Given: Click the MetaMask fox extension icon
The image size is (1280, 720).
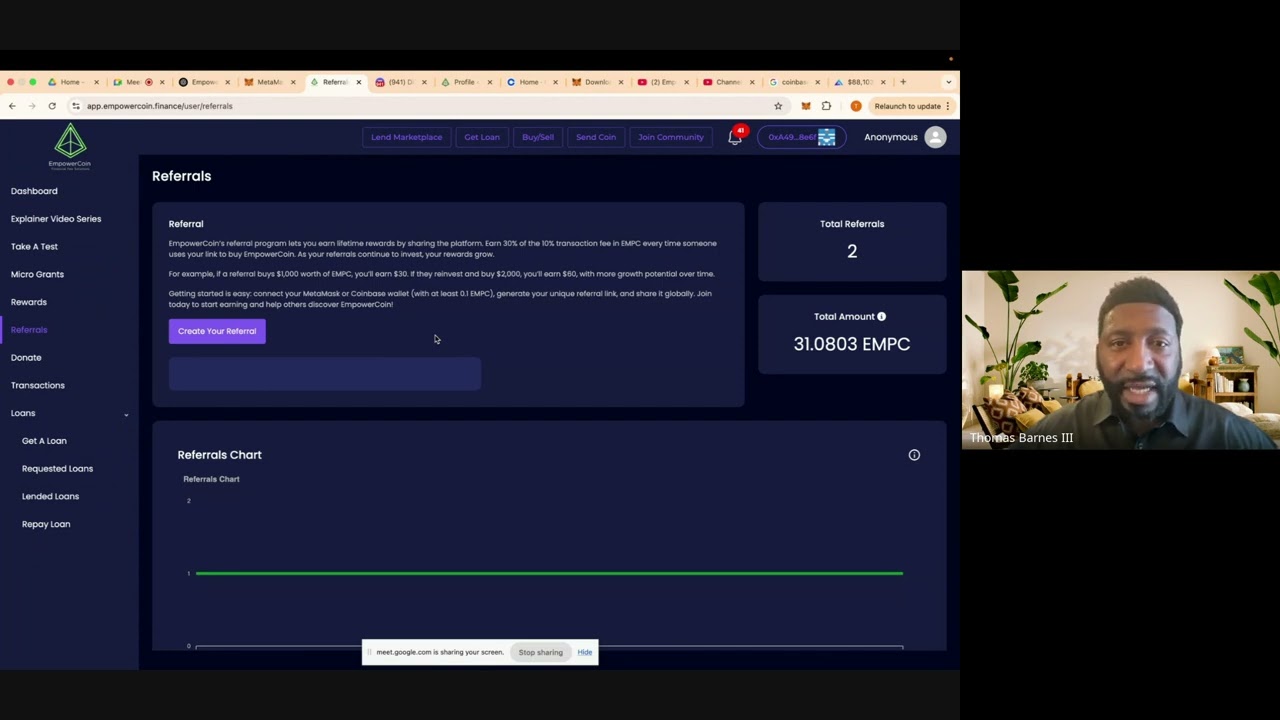Looking at the screenshot, I should 806,106.
